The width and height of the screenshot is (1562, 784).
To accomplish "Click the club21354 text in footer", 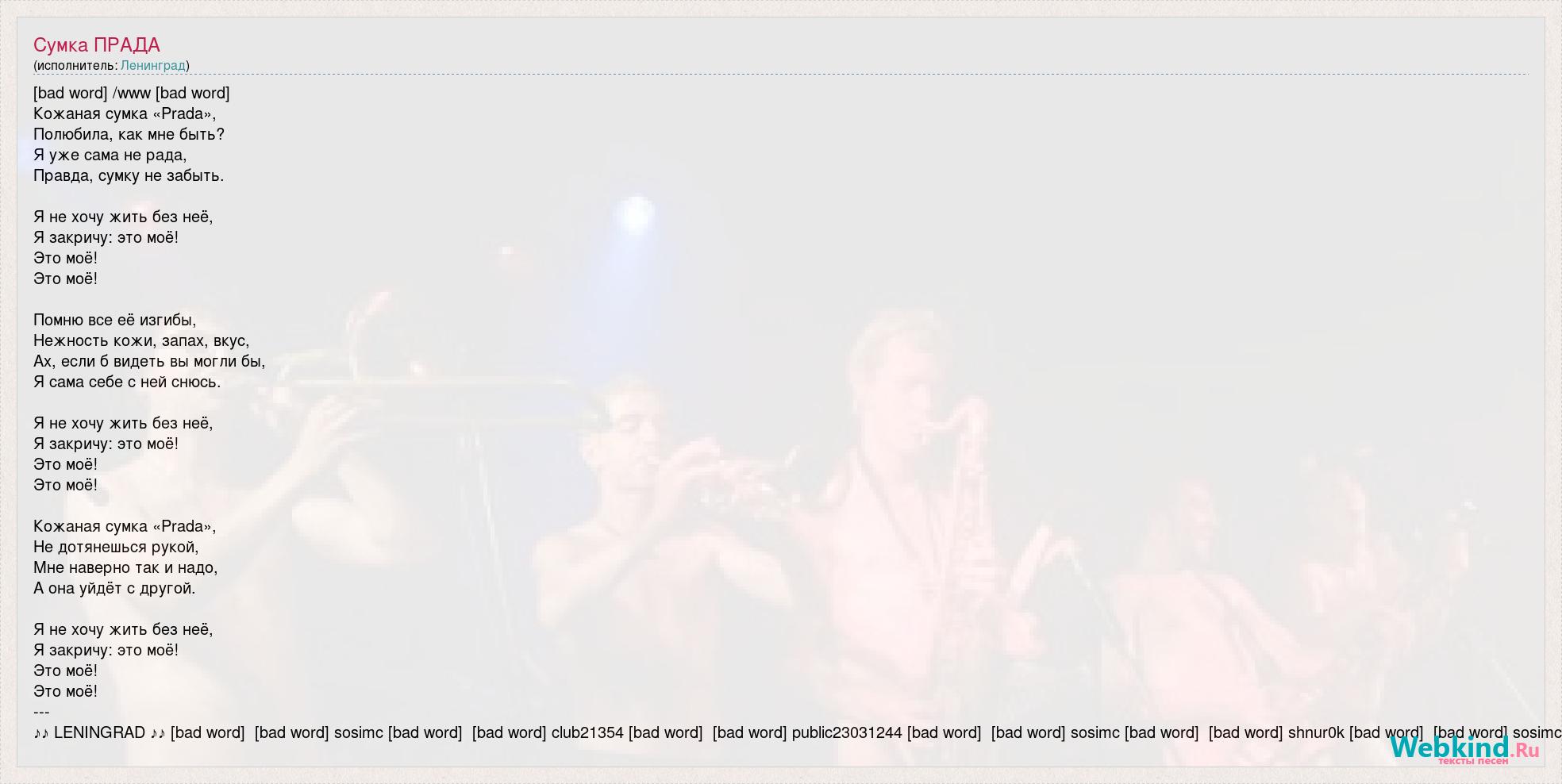I will [587, 732].
